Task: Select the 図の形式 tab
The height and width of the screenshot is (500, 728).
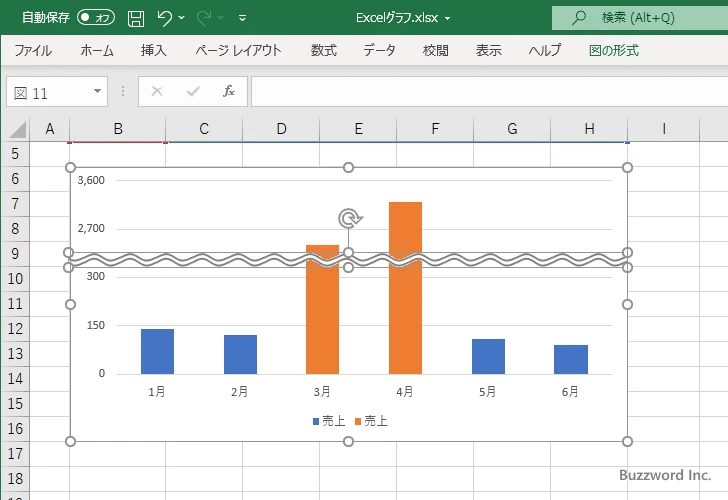Action: [x=614, y=50]
